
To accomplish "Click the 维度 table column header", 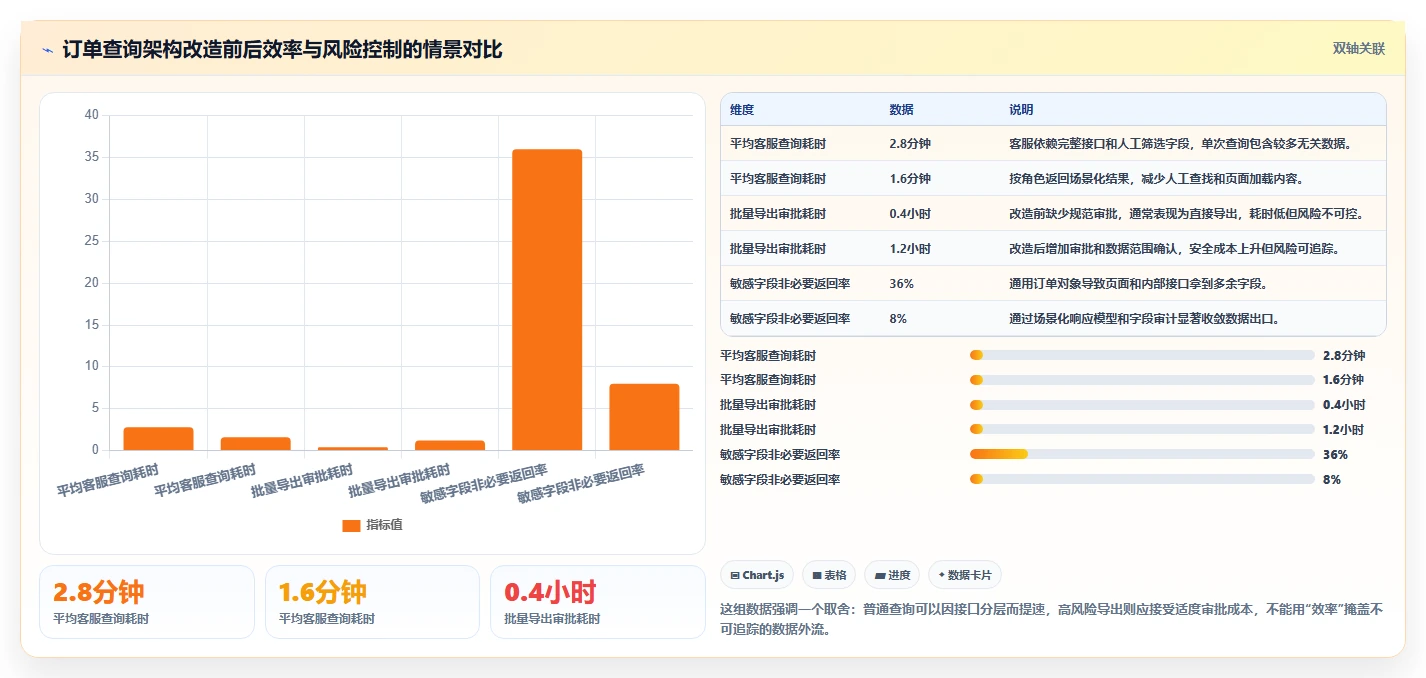I will [x=742, y=109].
